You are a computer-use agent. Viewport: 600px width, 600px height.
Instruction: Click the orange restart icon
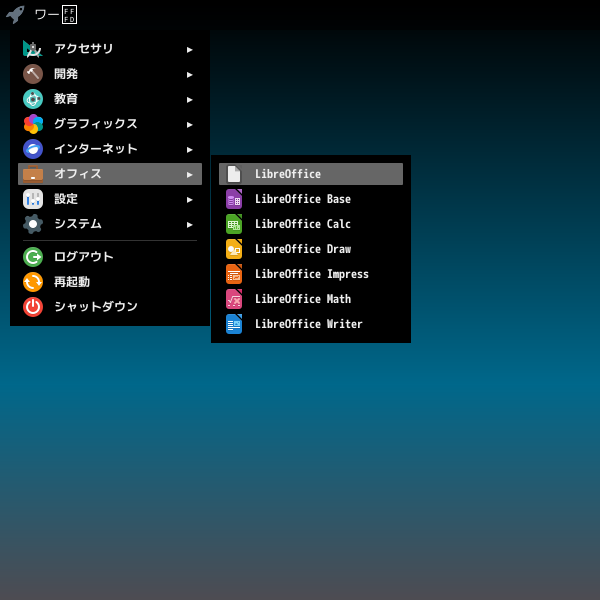33,282
